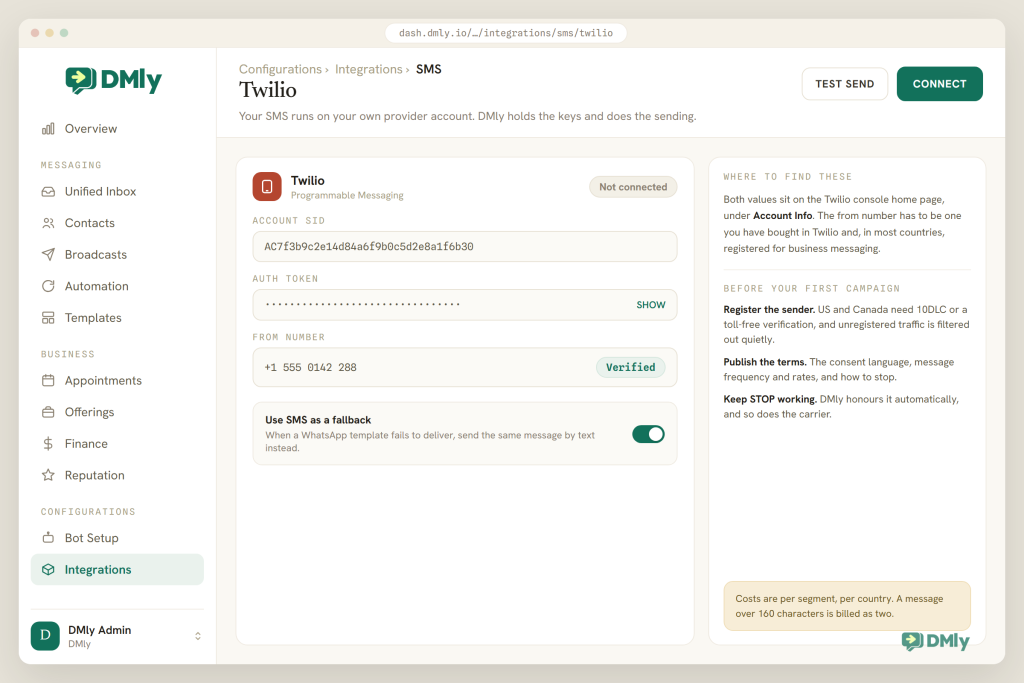
Task: Click the FROM NUMBER field label
Action: click(289, 337)
